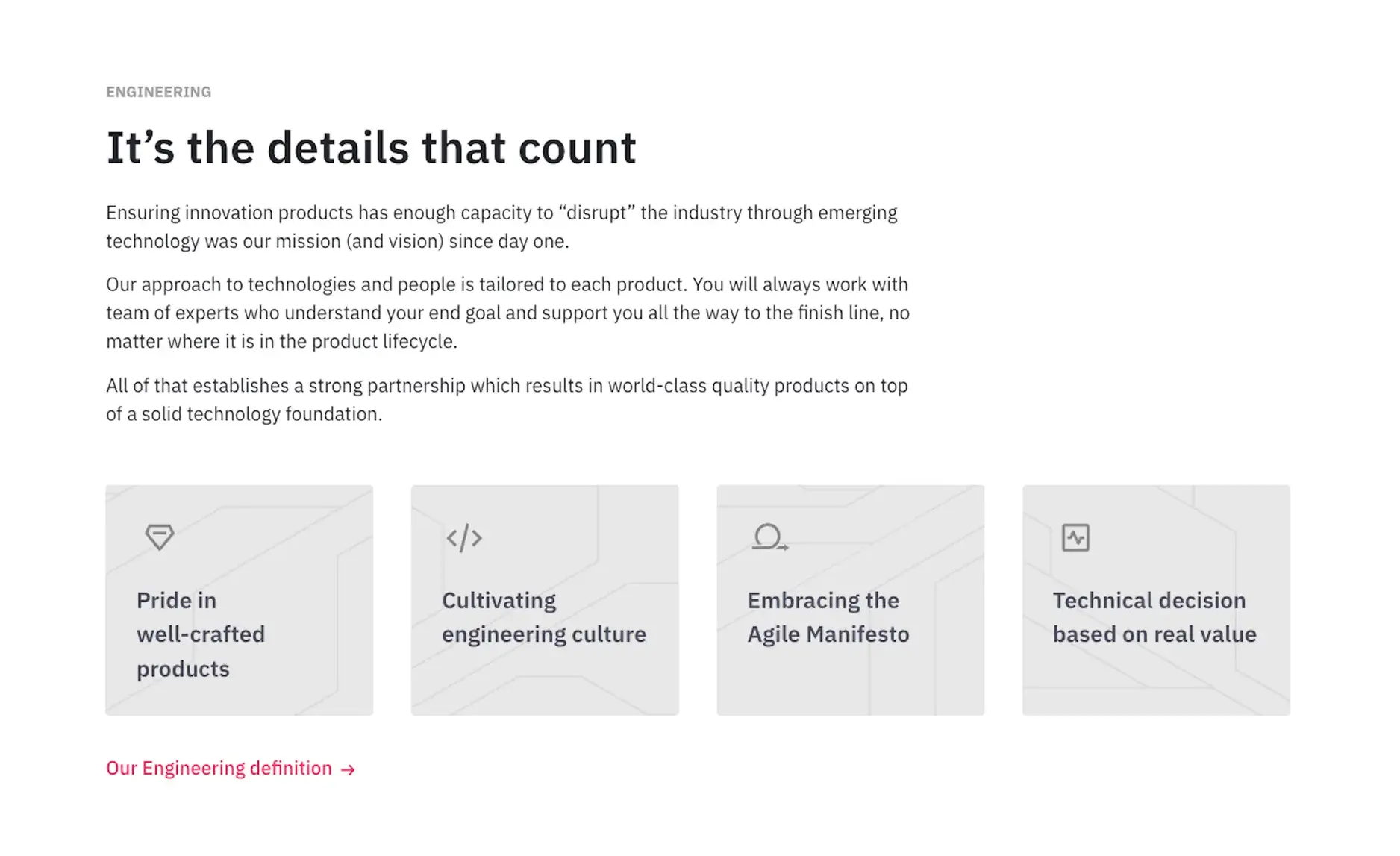The height and width of the screenshot is (856, 1400).
Task: Click the Embracing the Agile Manifesto title text
Action: click(828, 617)
